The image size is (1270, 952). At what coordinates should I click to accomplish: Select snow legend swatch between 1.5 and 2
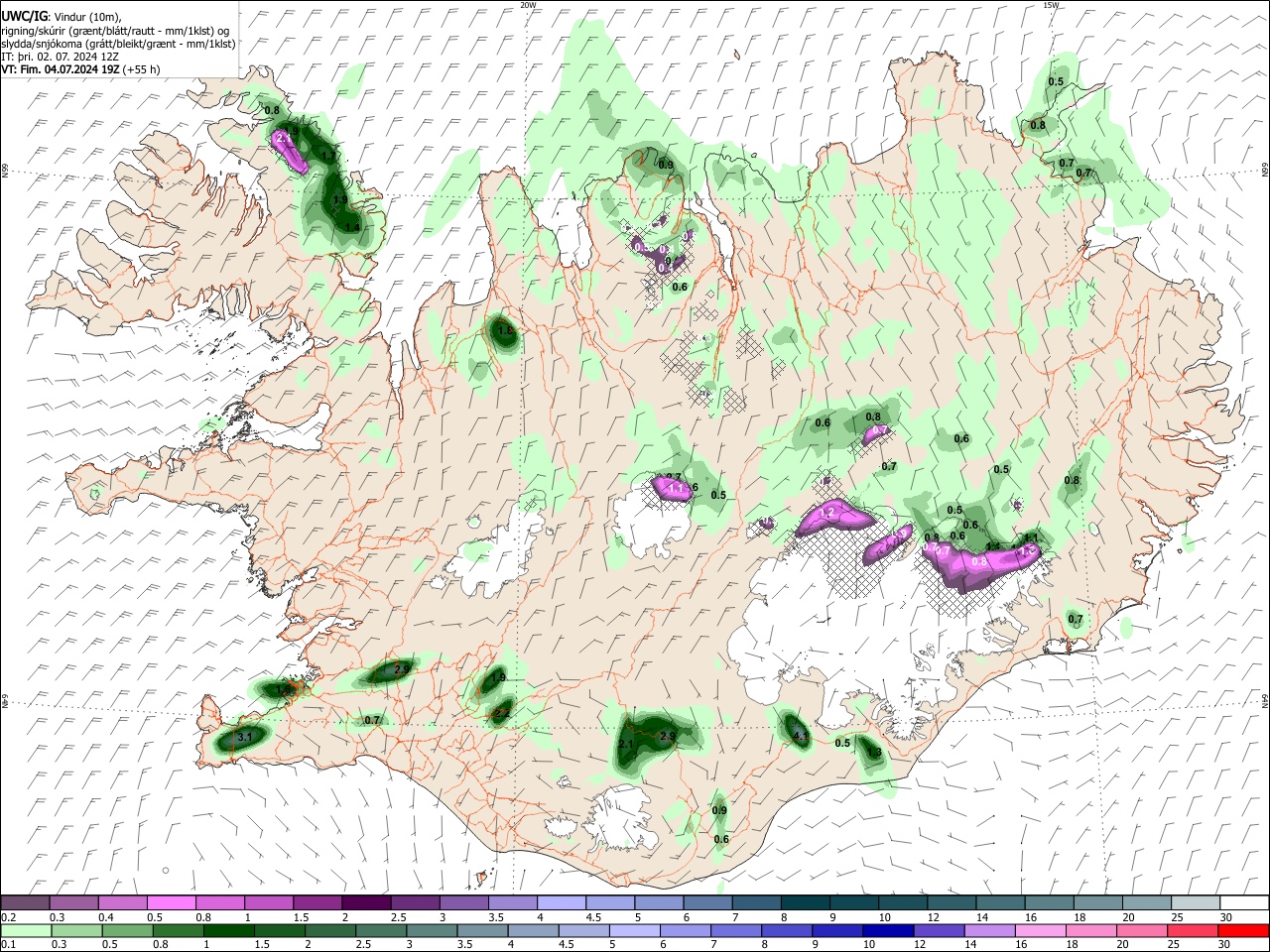(x=317, y=902)
